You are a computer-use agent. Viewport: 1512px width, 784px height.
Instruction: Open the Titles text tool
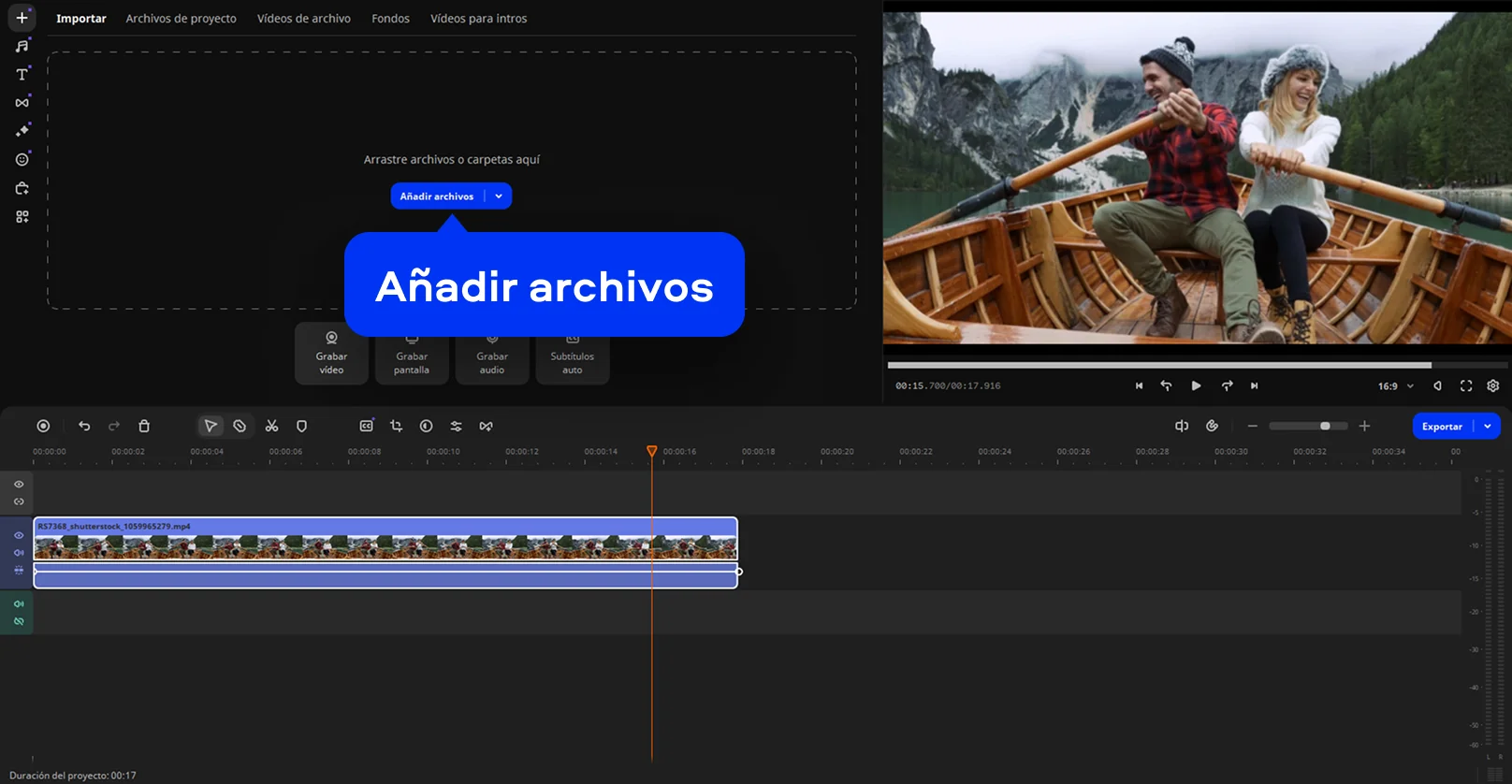(x=22, y=74)
